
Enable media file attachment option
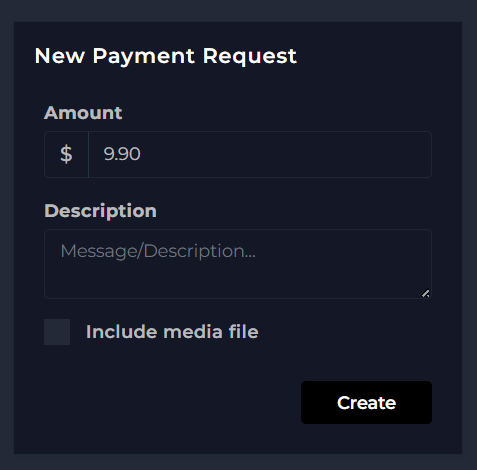pos(57,332)
